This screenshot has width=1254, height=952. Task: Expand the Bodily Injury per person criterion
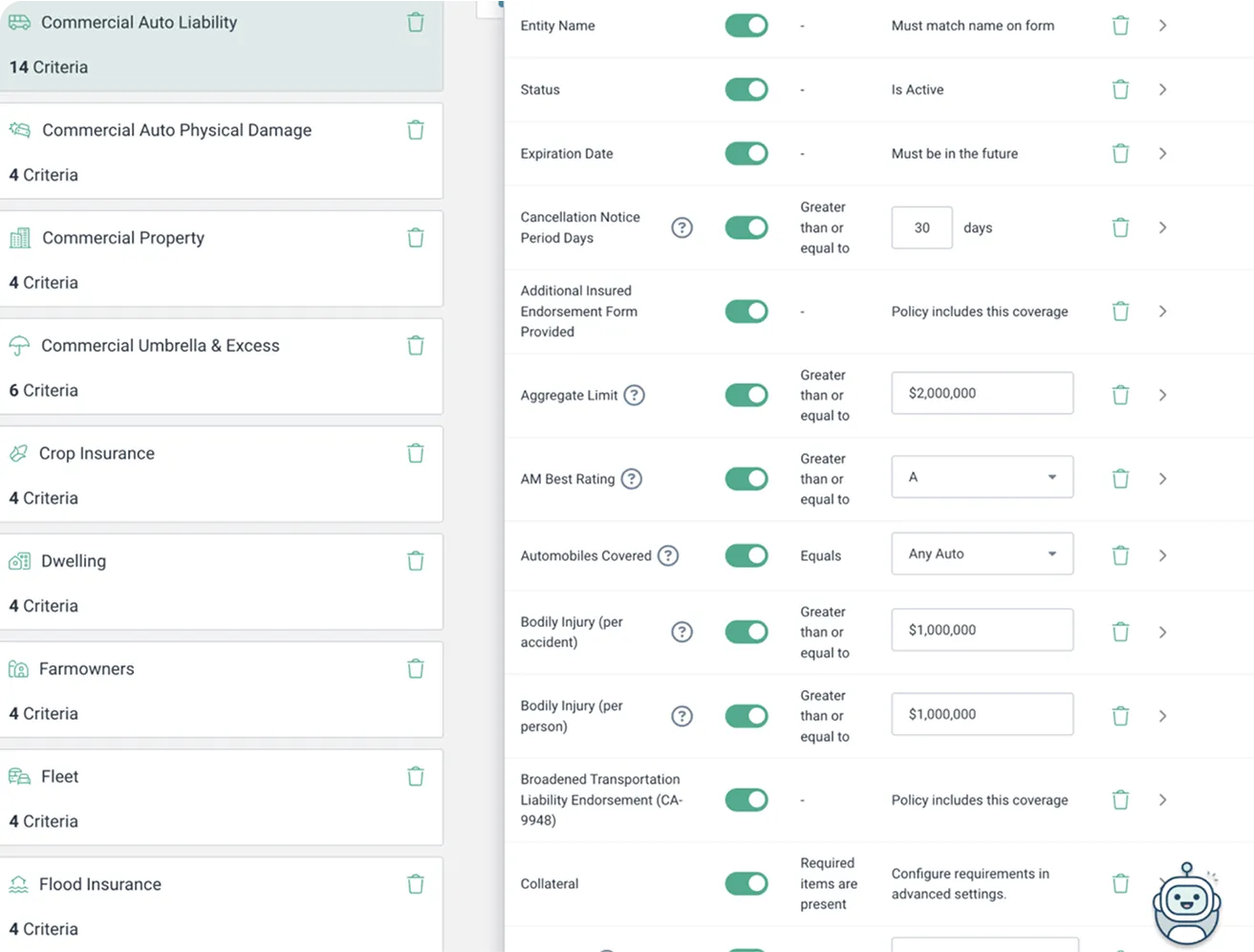(1163, 716)
